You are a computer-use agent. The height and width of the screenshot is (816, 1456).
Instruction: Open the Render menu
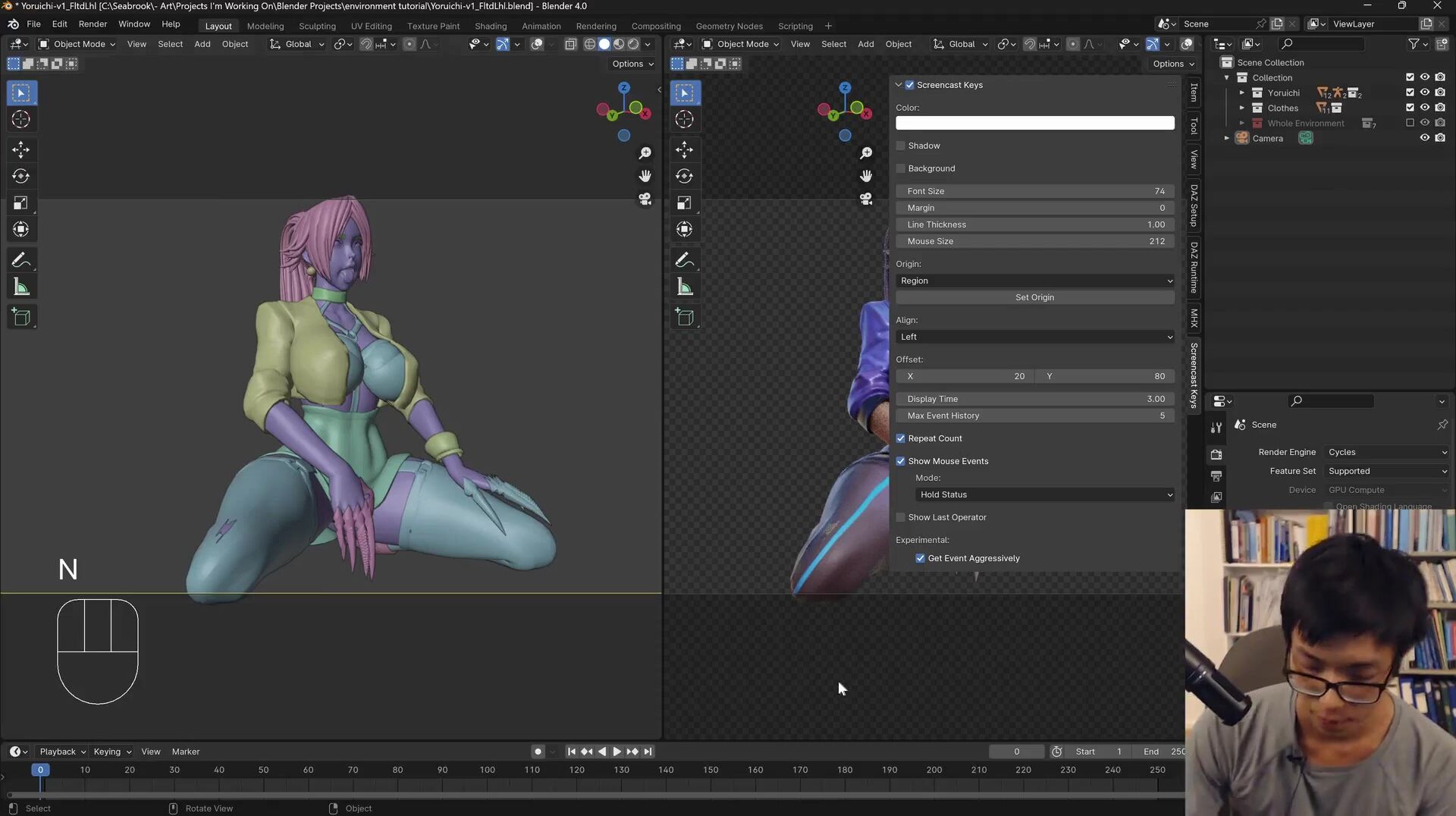[93, 24]
